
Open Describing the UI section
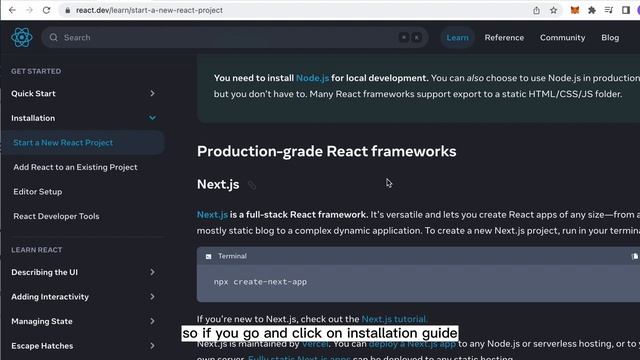[44, 272]
